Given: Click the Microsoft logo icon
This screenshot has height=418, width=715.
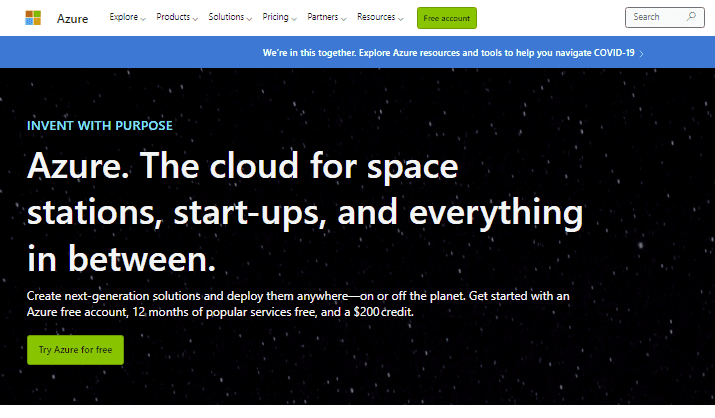Looking at the screenshot, I should (33, 18).
